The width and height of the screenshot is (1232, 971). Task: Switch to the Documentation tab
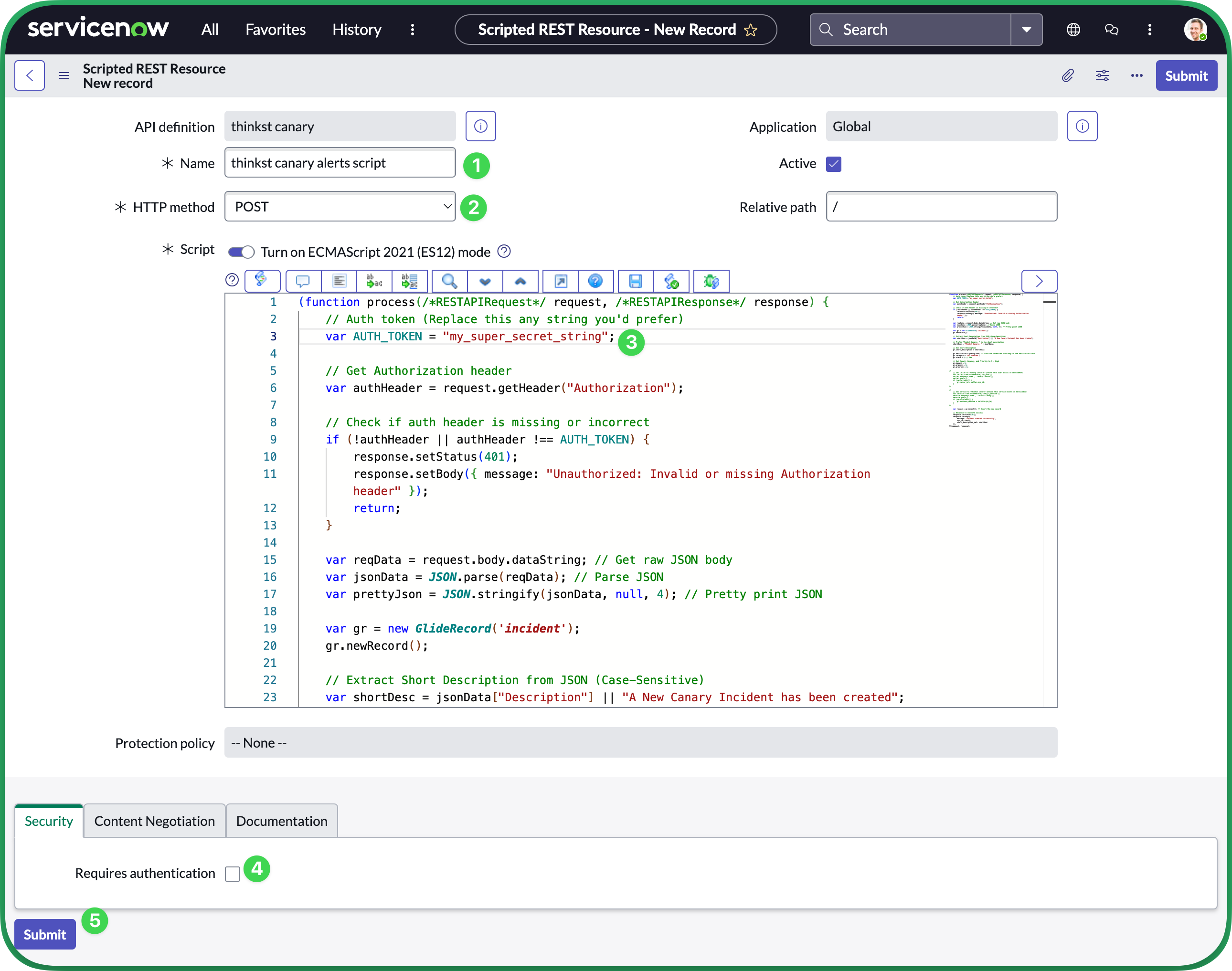(x=281, y=821)
